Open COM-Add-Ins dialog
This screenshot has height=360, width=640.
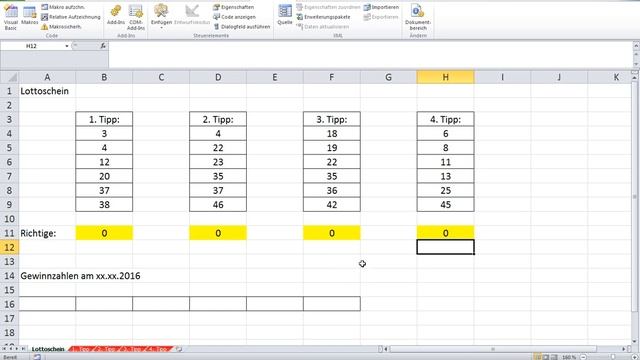click(x=136, y=18)
